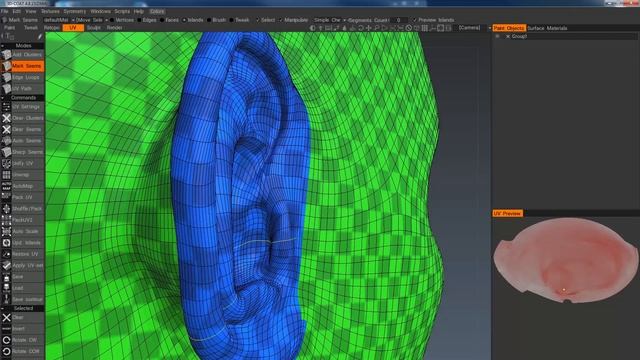Run the Clear Seams command

(x=22, y=129)
